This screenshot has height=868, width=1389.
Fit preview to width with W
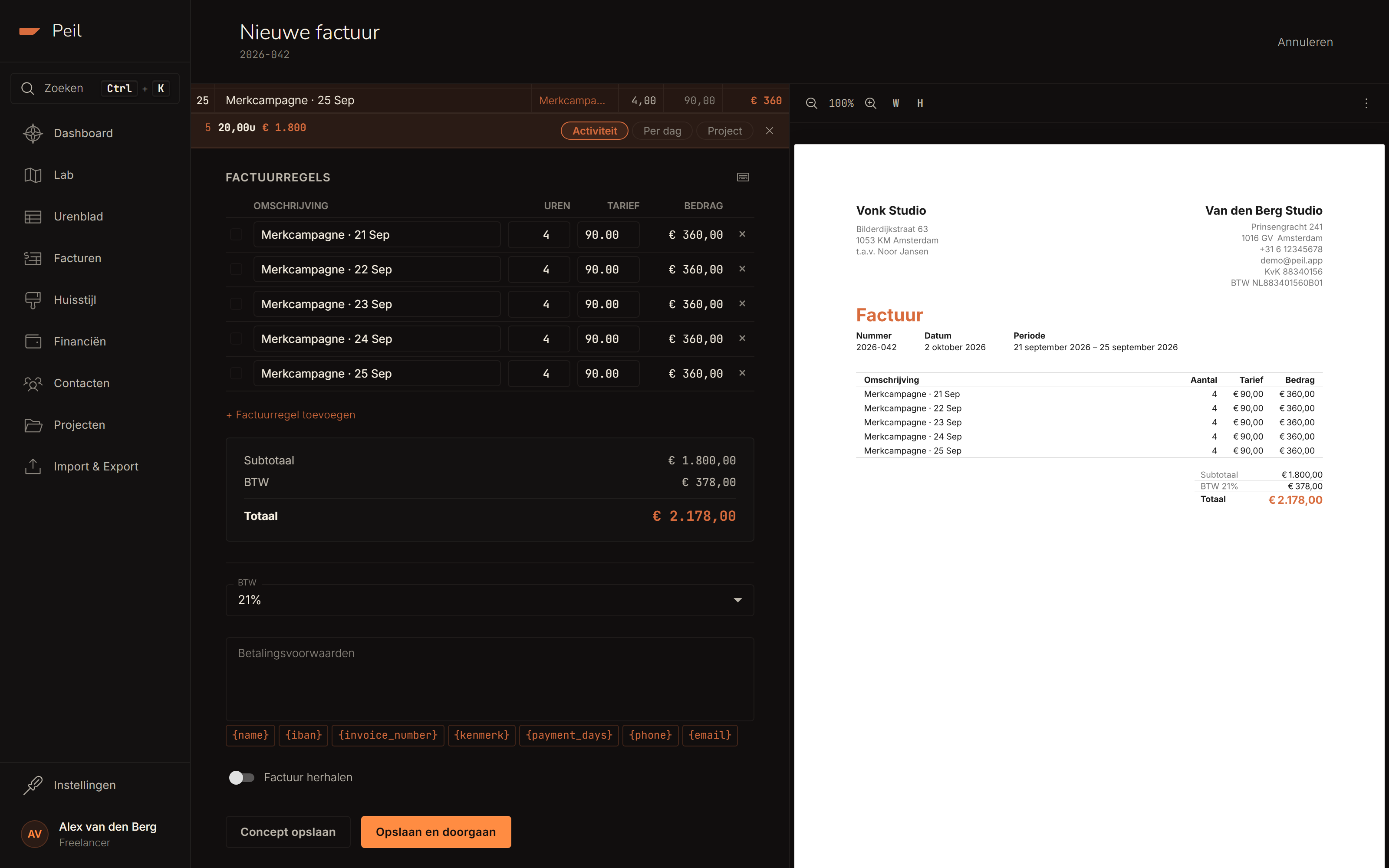tap(895, 103)
